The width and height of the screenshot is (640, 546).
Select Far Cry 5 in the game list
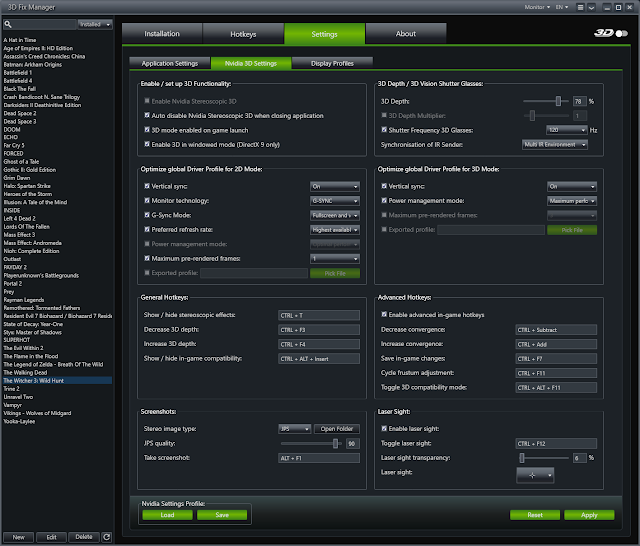click(14, 145)
